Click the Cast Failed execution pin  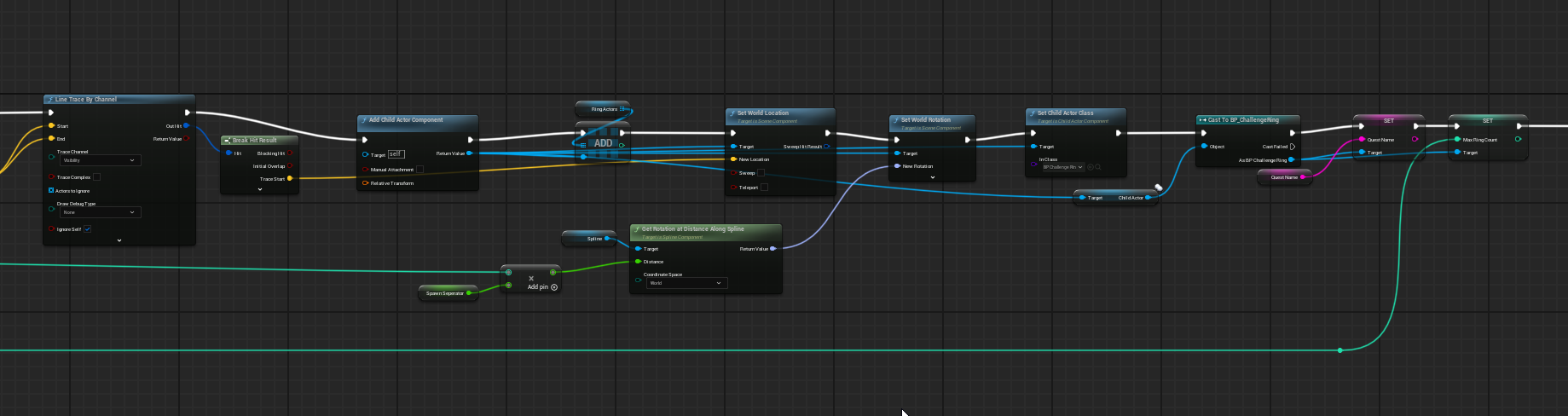click(1293, 147)
